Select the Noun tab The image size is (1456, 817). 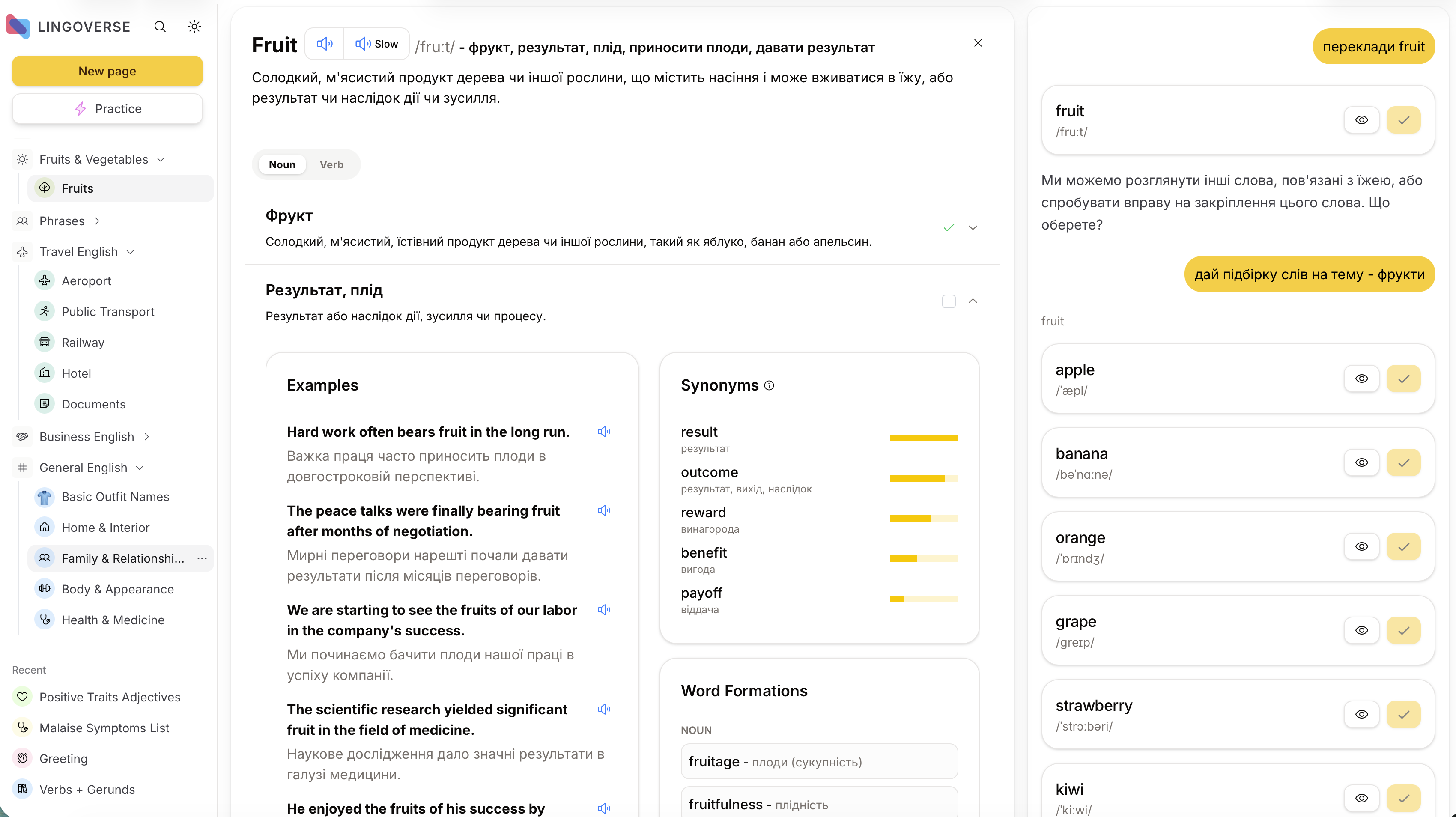pos(281,164)
